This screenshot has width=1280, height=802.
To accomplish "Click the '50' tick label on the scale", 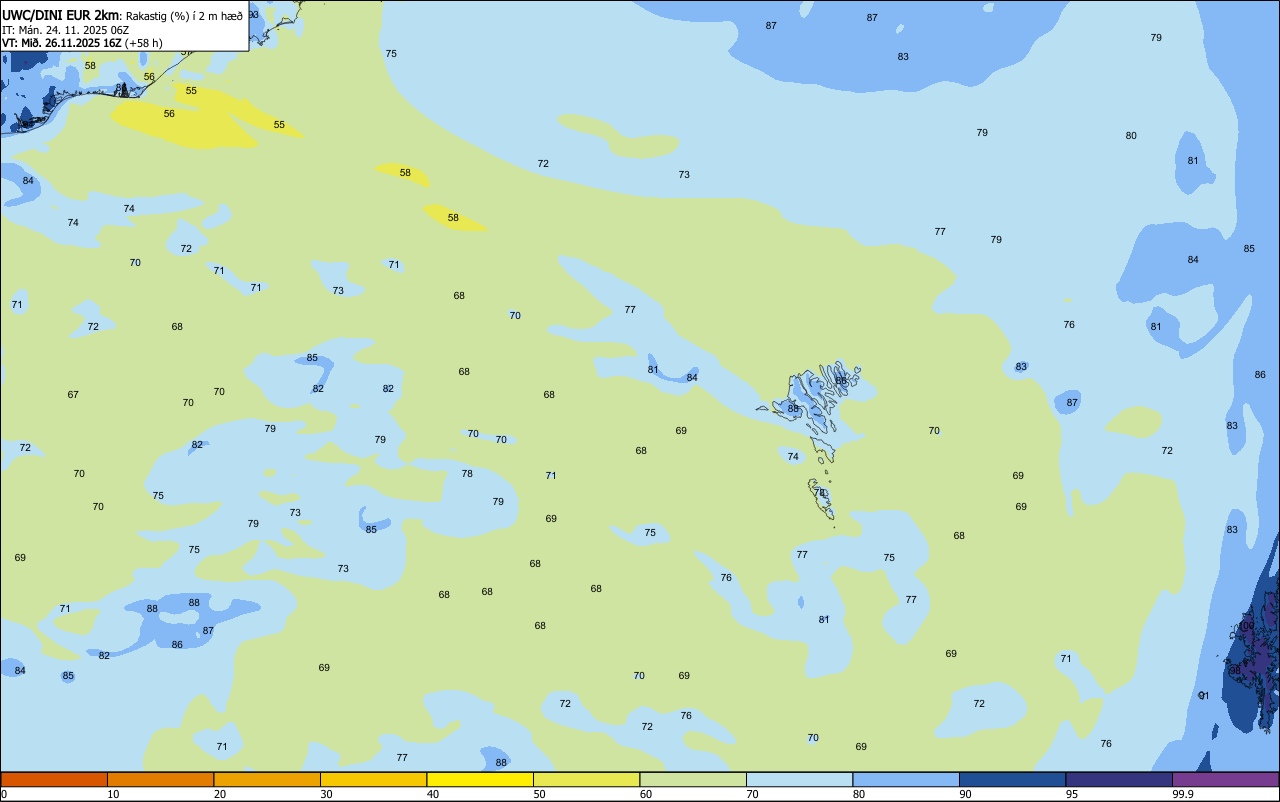I will tap(539, 794).
